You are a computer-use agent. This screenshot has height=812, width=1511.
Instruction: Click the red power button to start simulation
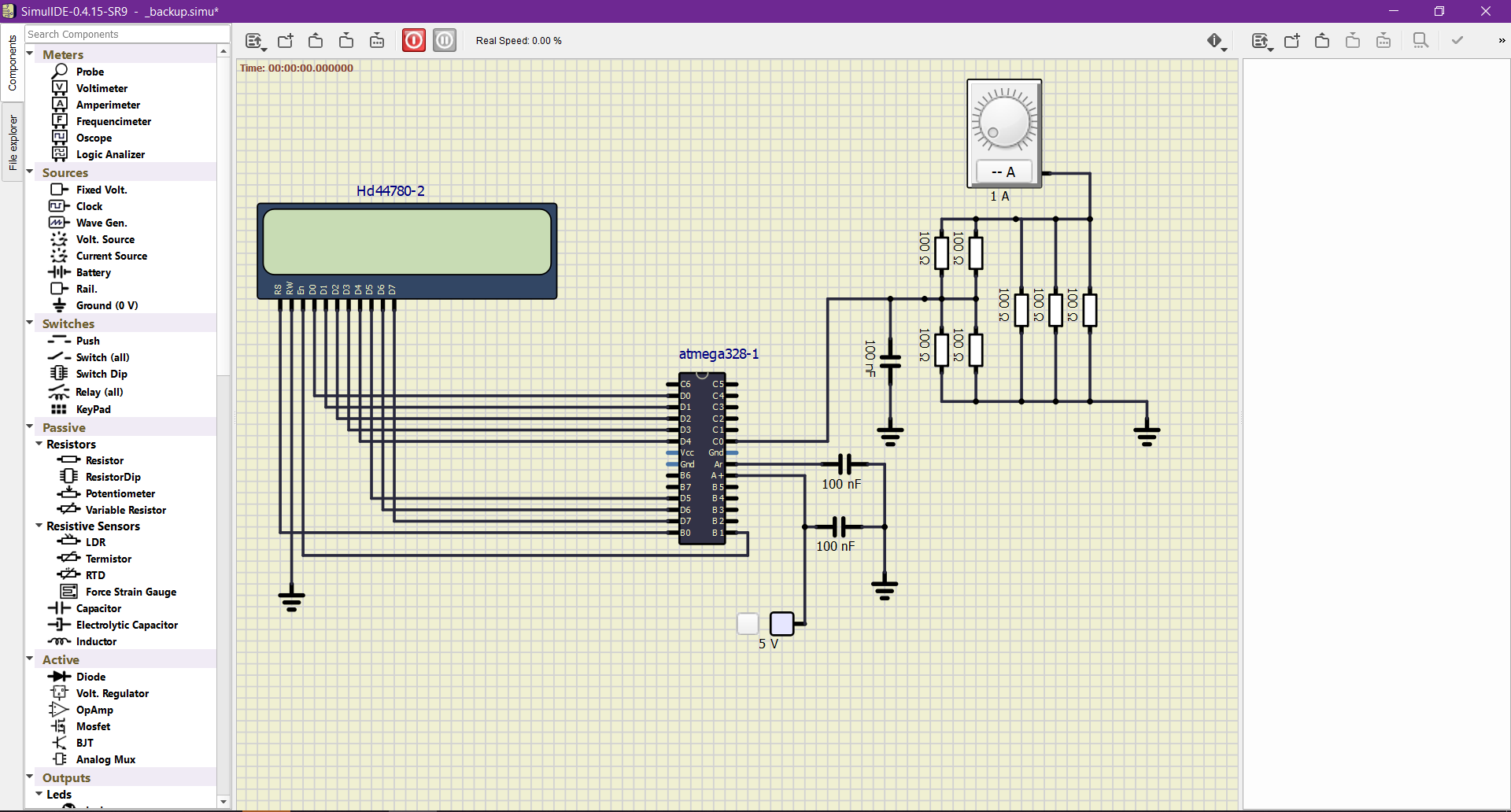414,40
